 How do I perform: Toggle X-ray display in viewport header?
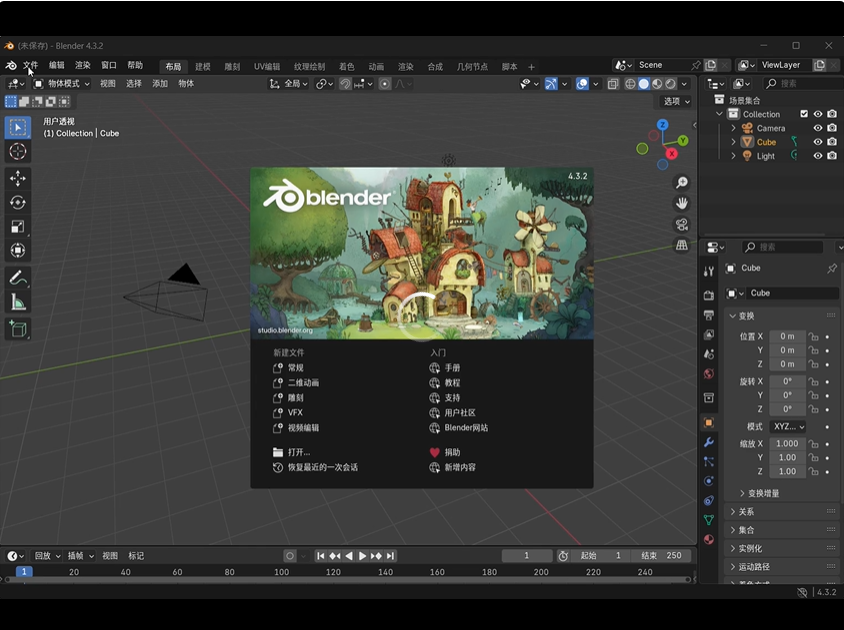coord(613,84)
